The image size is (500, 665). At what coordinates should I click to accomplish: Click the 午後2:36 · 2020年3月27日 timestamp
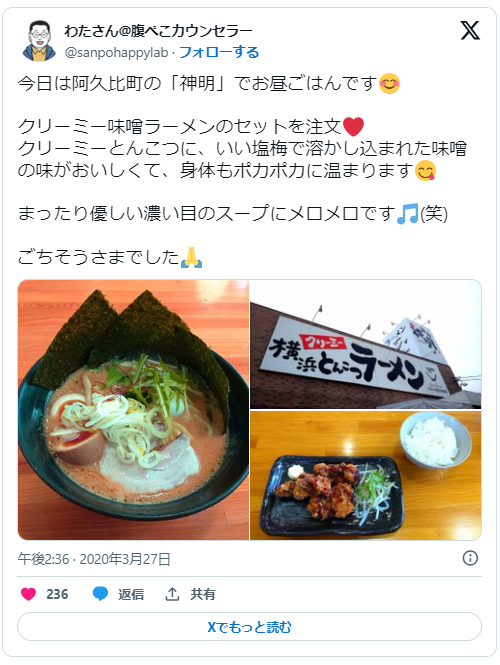coord(94,559)
